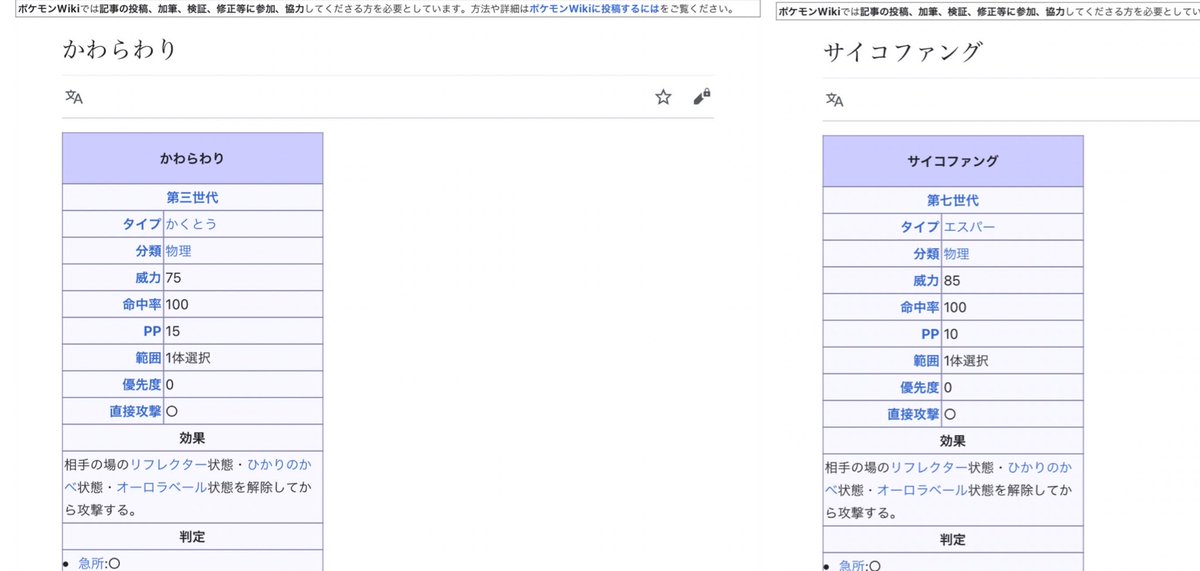Open the かくとう type link
This screenshot has height=571, width=1200.
[191, 224]
